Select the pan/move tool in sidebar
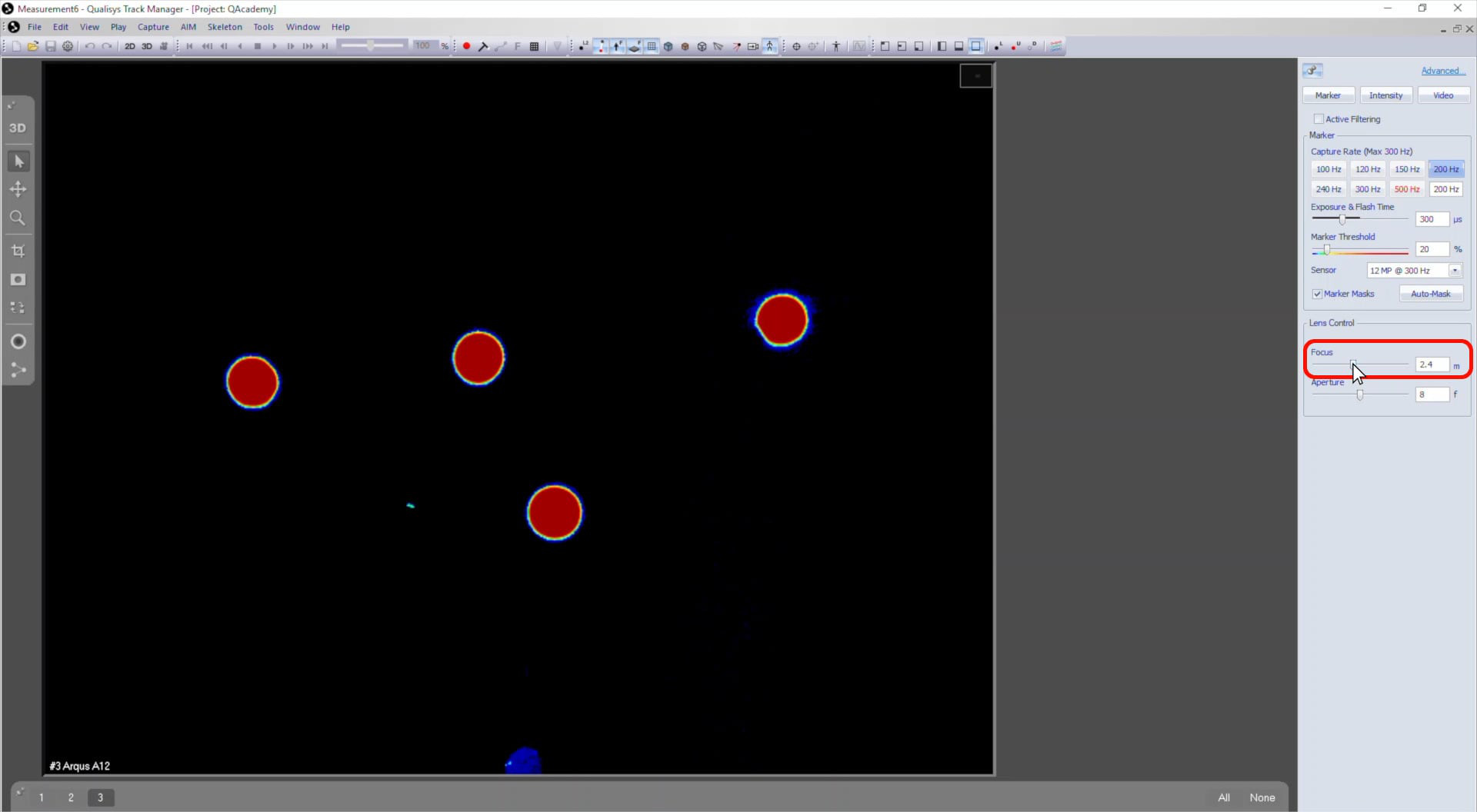 coord(18,189)
